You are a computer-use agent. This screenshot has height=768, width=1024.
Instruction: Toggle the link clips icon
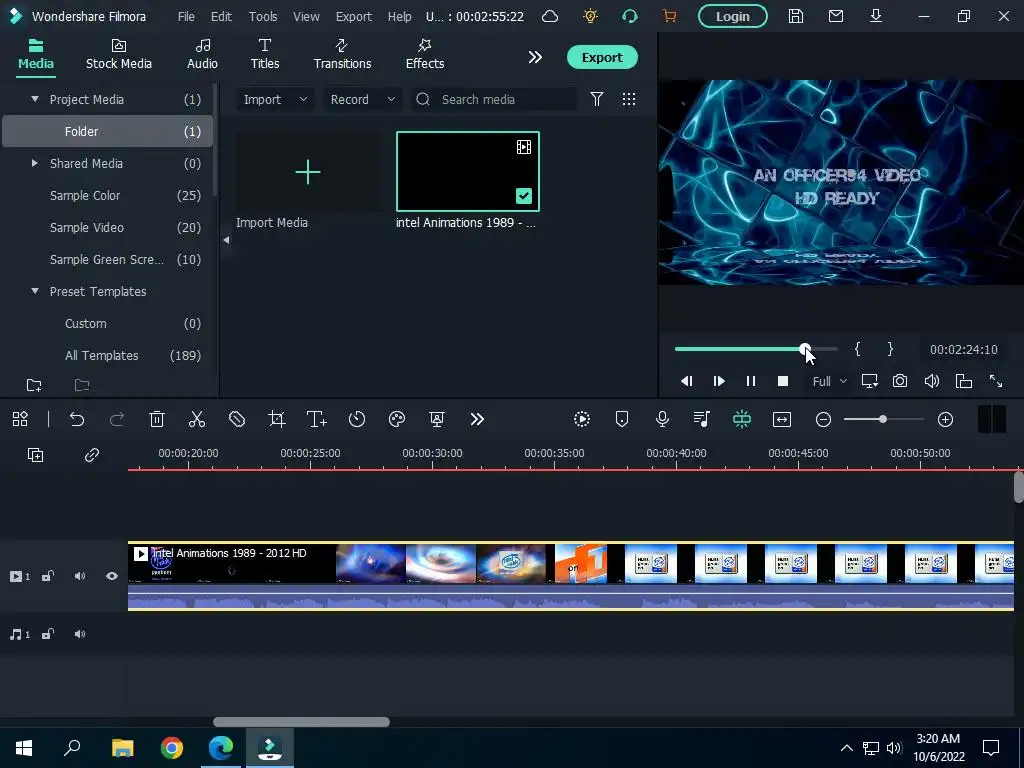pyautogui.click(x=91, y=455)
